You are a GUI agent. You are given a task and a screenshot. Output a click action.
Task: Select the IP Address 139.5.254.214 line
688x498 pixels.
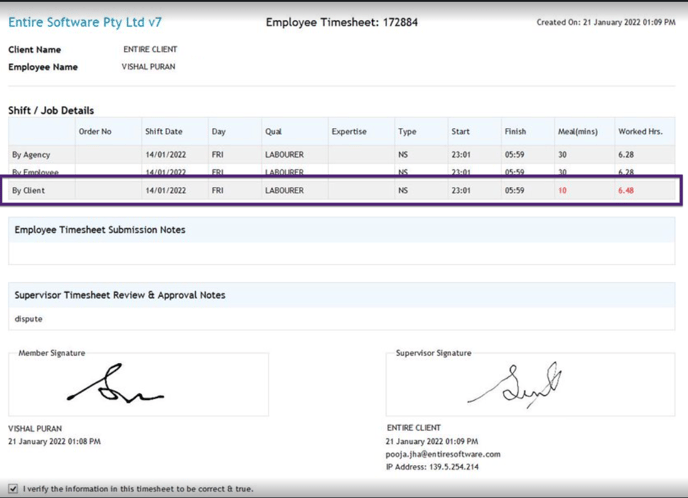point(432,467)
